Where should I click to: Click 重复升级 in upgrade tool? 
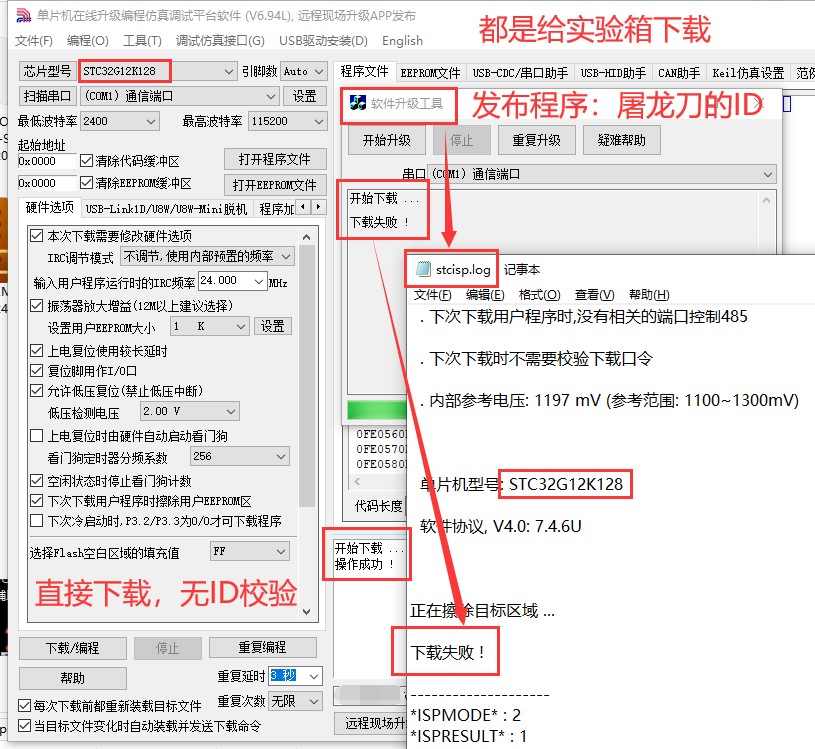(536, 140)
